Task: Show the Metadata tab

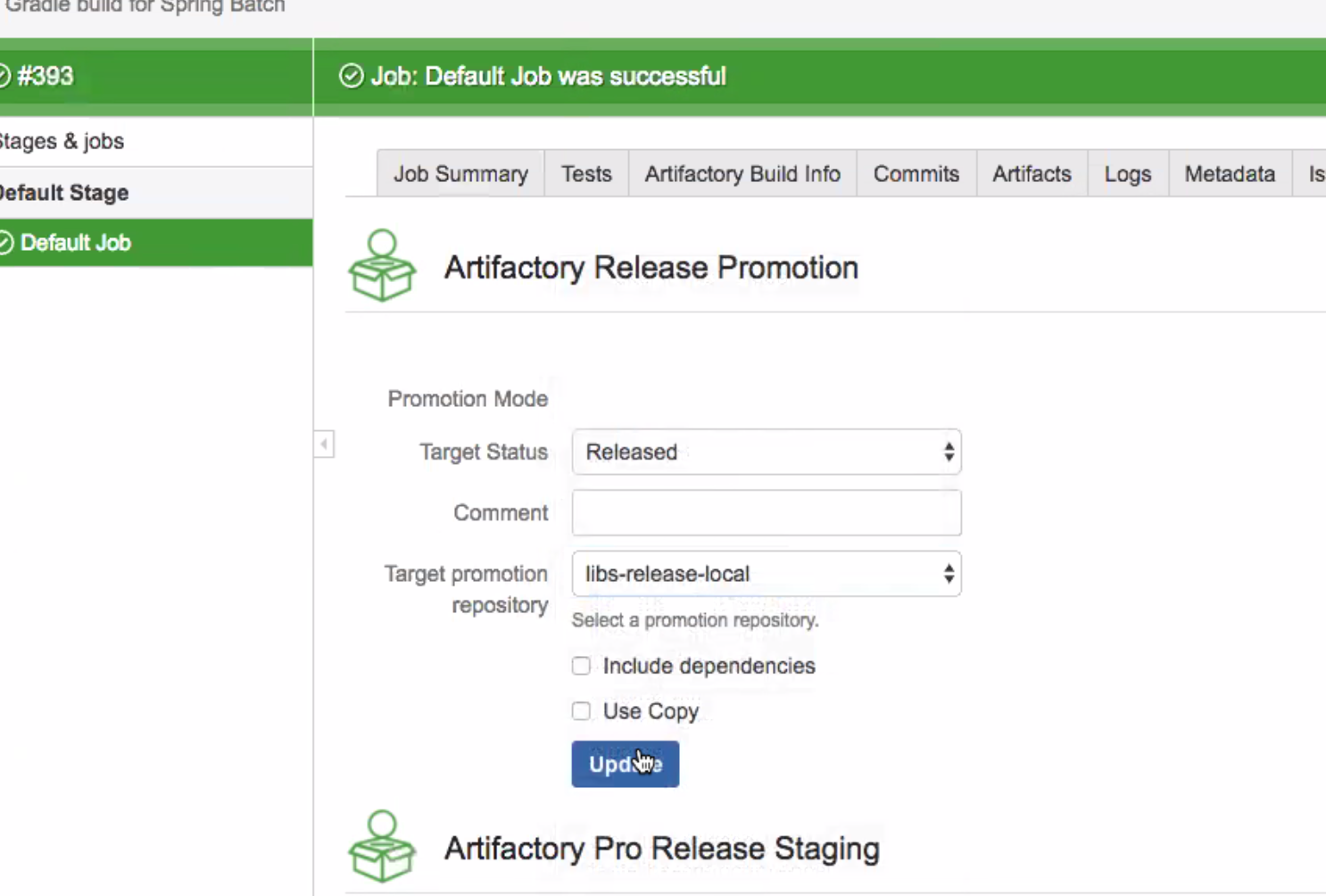Action: pos(1230,174)
